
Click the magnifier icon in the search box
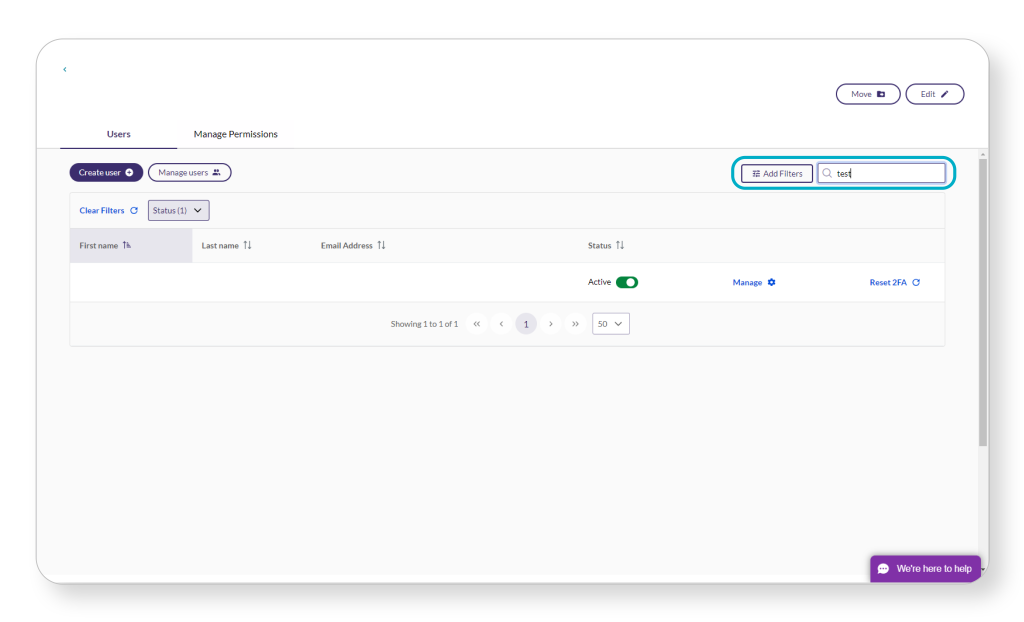pos(827,173)
